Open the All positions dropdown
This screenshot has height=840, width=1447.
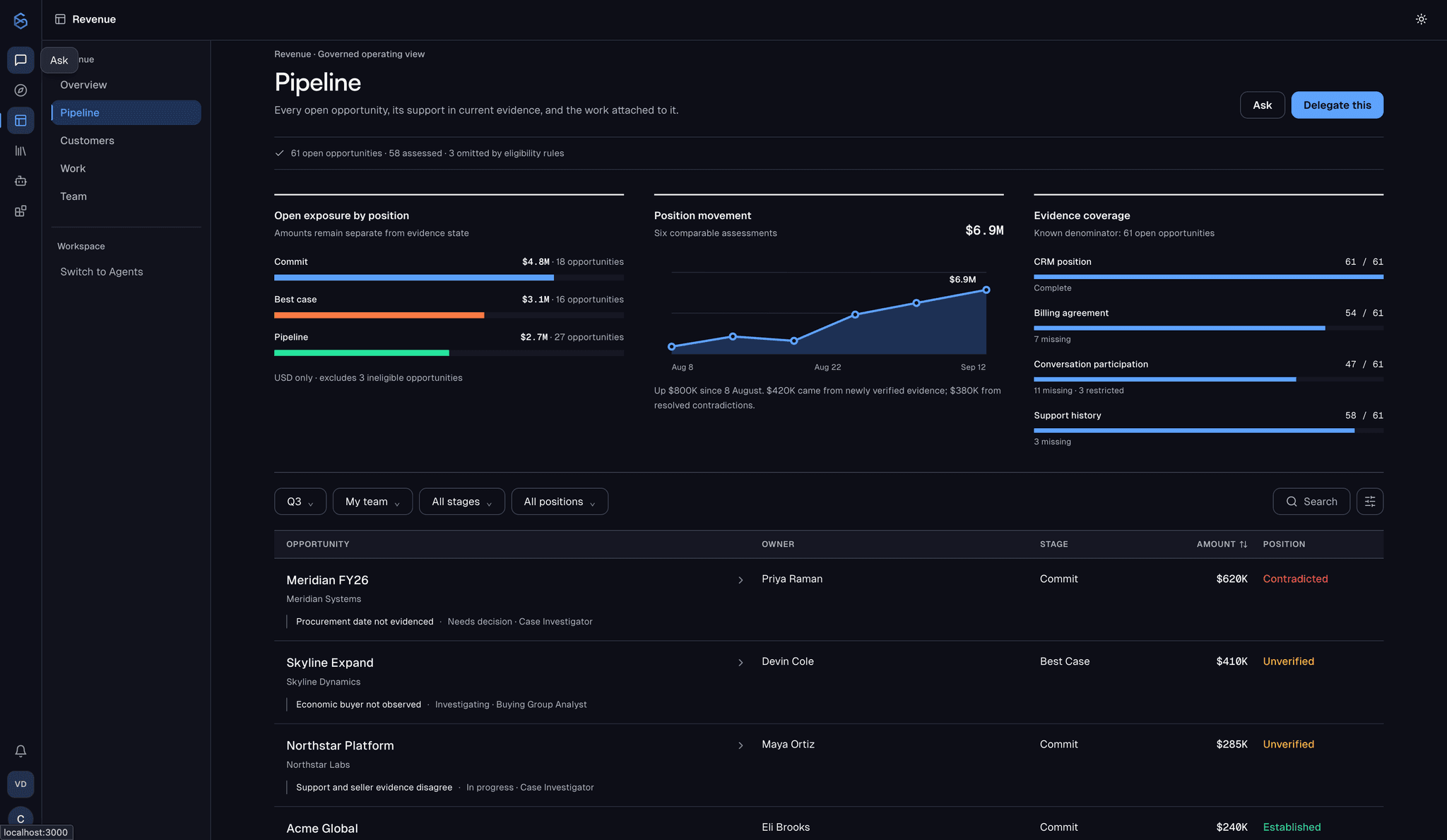pos(560,502)
